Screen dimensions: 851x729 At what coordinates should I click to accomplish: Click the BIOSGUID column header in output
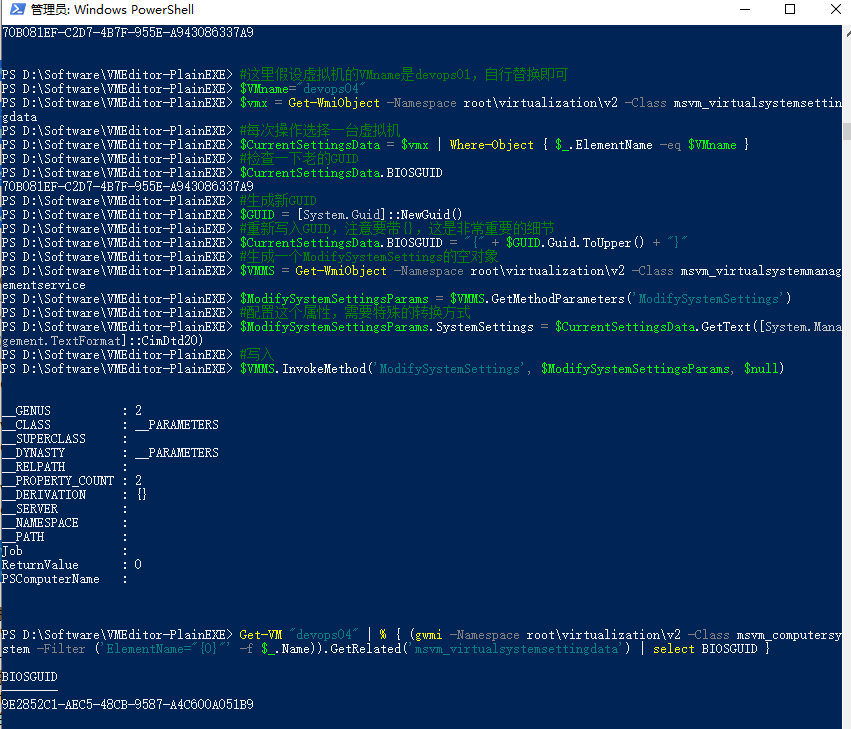[x=29, y=677]
